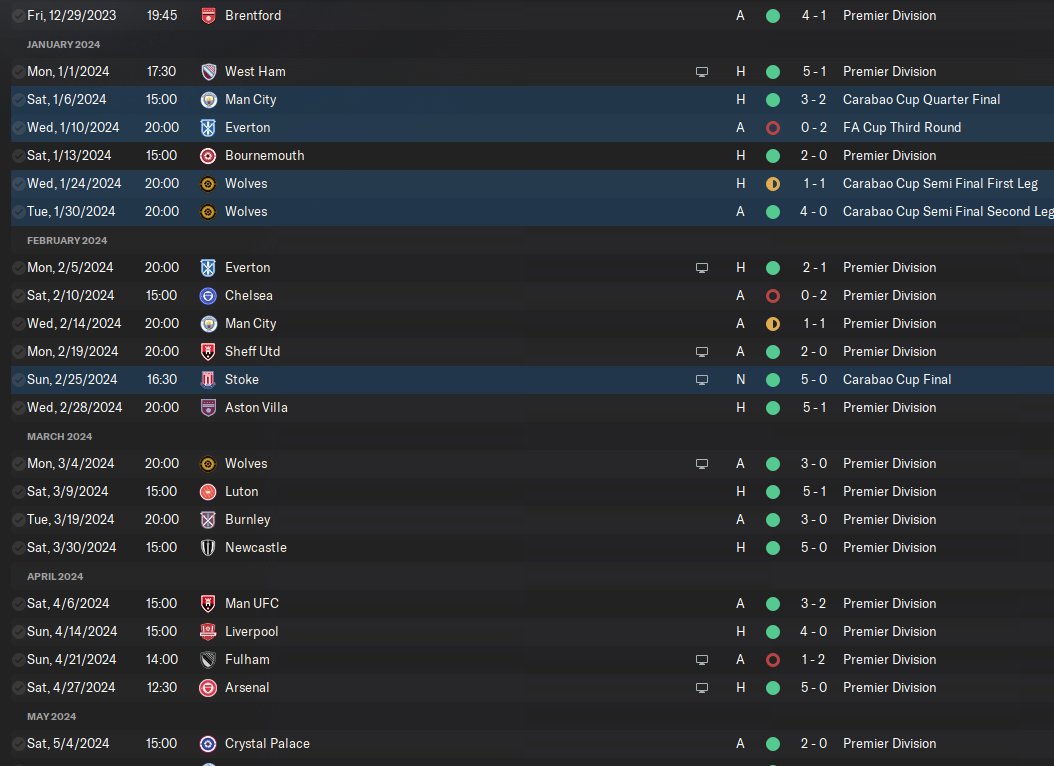
Task: Toggle the check circle beside Mon, 1/1/2024
Action: [19, 72]
